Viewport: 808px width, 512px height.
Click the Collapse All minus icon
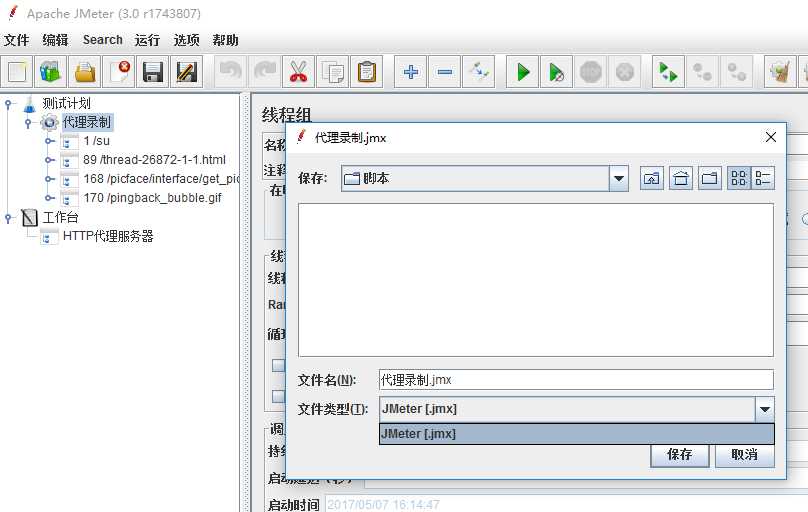pyautogui.click(x=445, y=72)
